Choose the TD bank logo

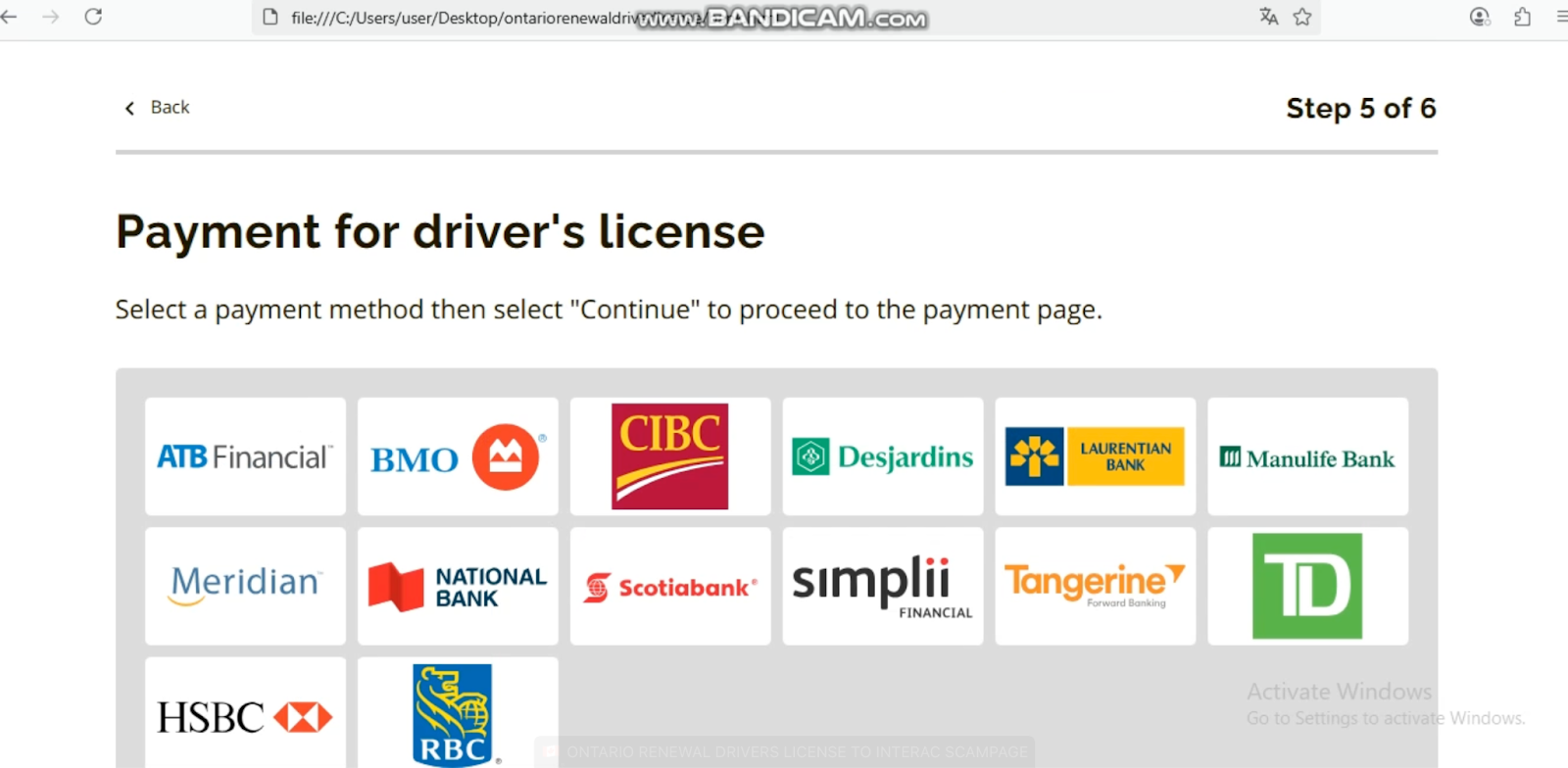(x=1308, y=586)
